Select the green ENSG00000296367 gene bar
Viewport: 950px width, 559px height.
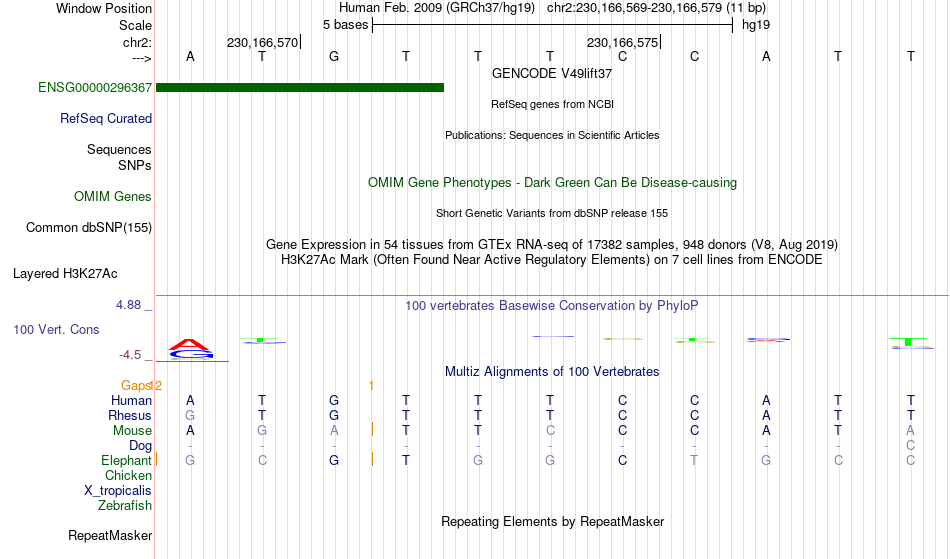pyautogui.click(x=300, y=88)
